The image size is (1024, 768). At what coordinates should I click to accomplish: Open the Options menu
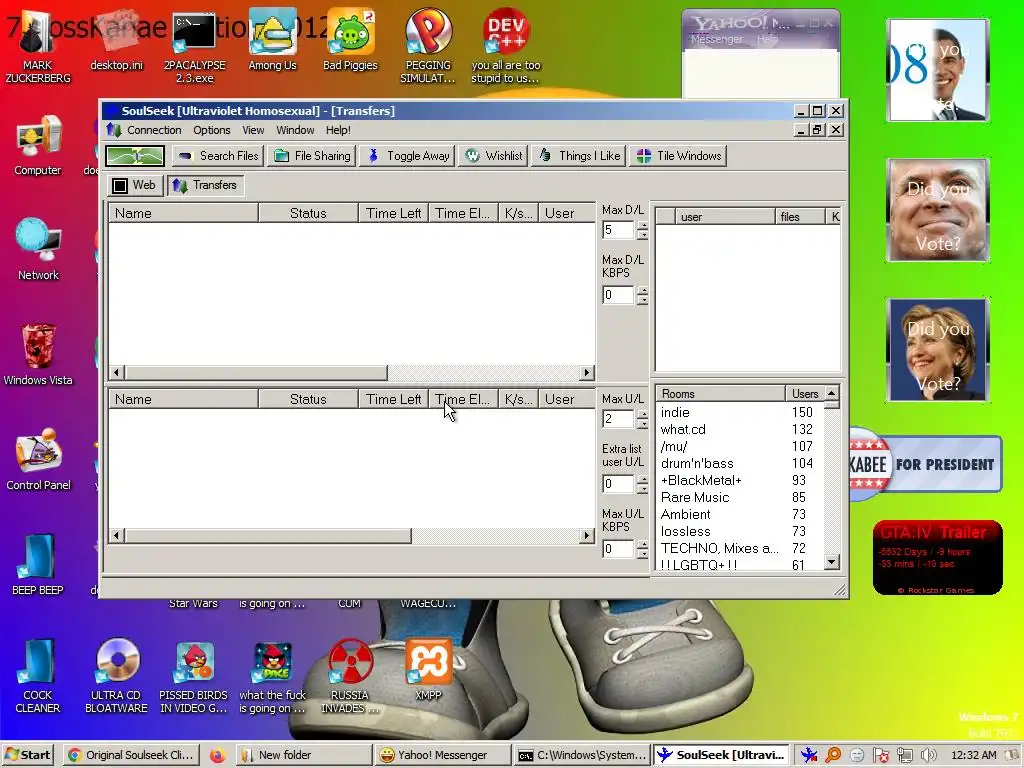coord(212,130)
